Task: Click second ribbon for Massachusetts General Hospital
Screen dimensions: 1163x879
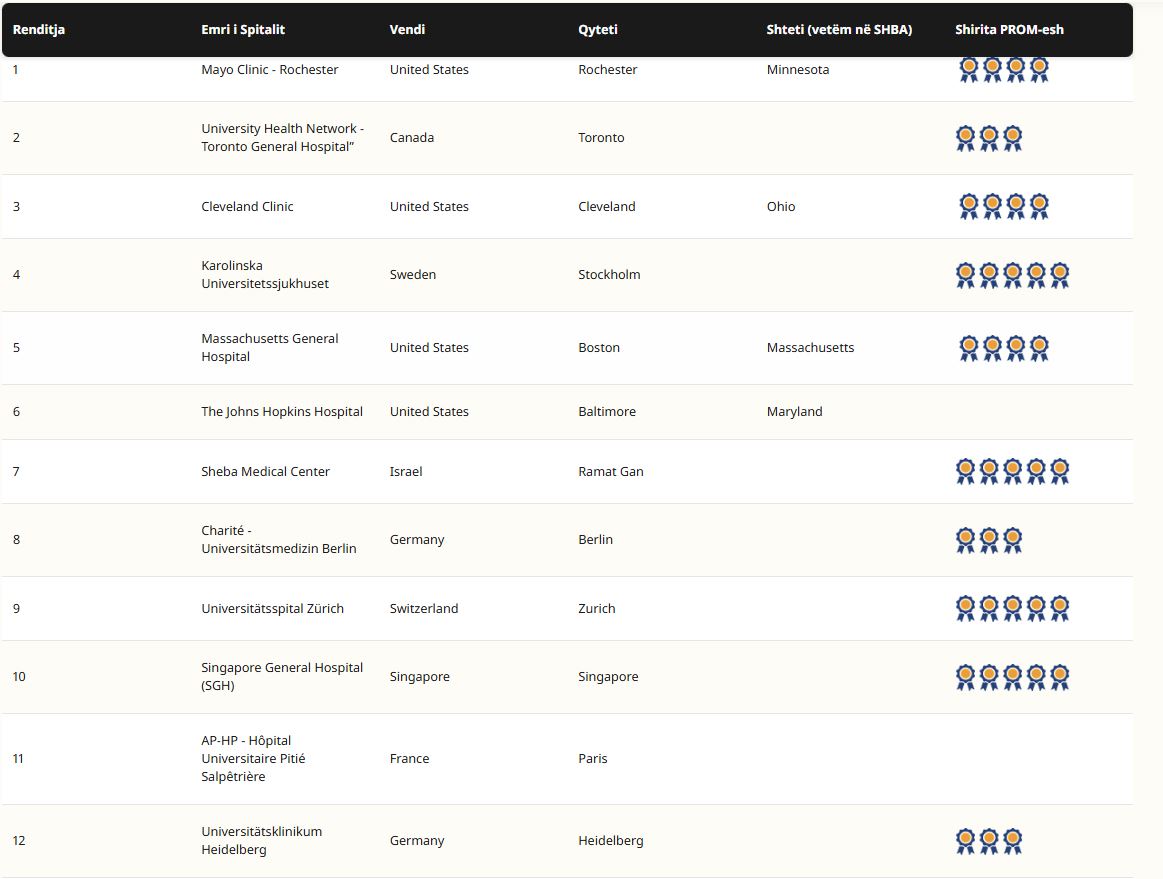Action: pos(992,348)
